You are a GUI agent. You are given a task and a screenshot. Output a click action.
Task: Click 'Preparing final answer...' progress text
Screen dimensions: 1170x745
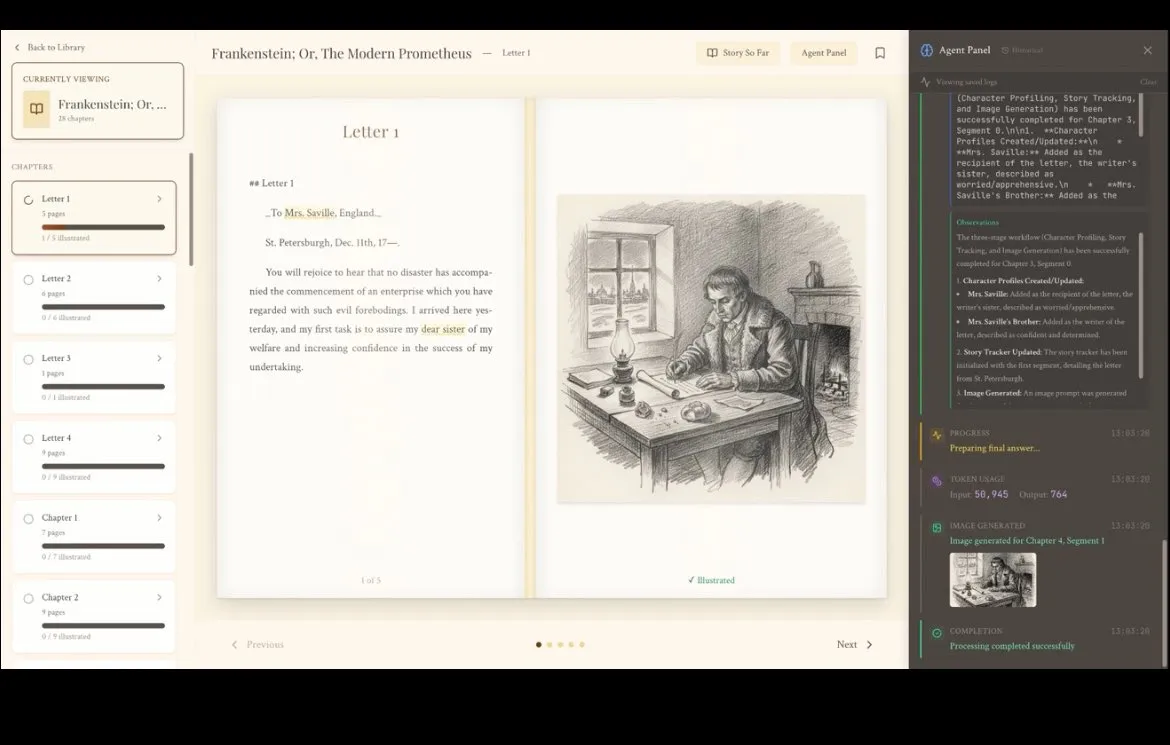(x=994, y=449)
